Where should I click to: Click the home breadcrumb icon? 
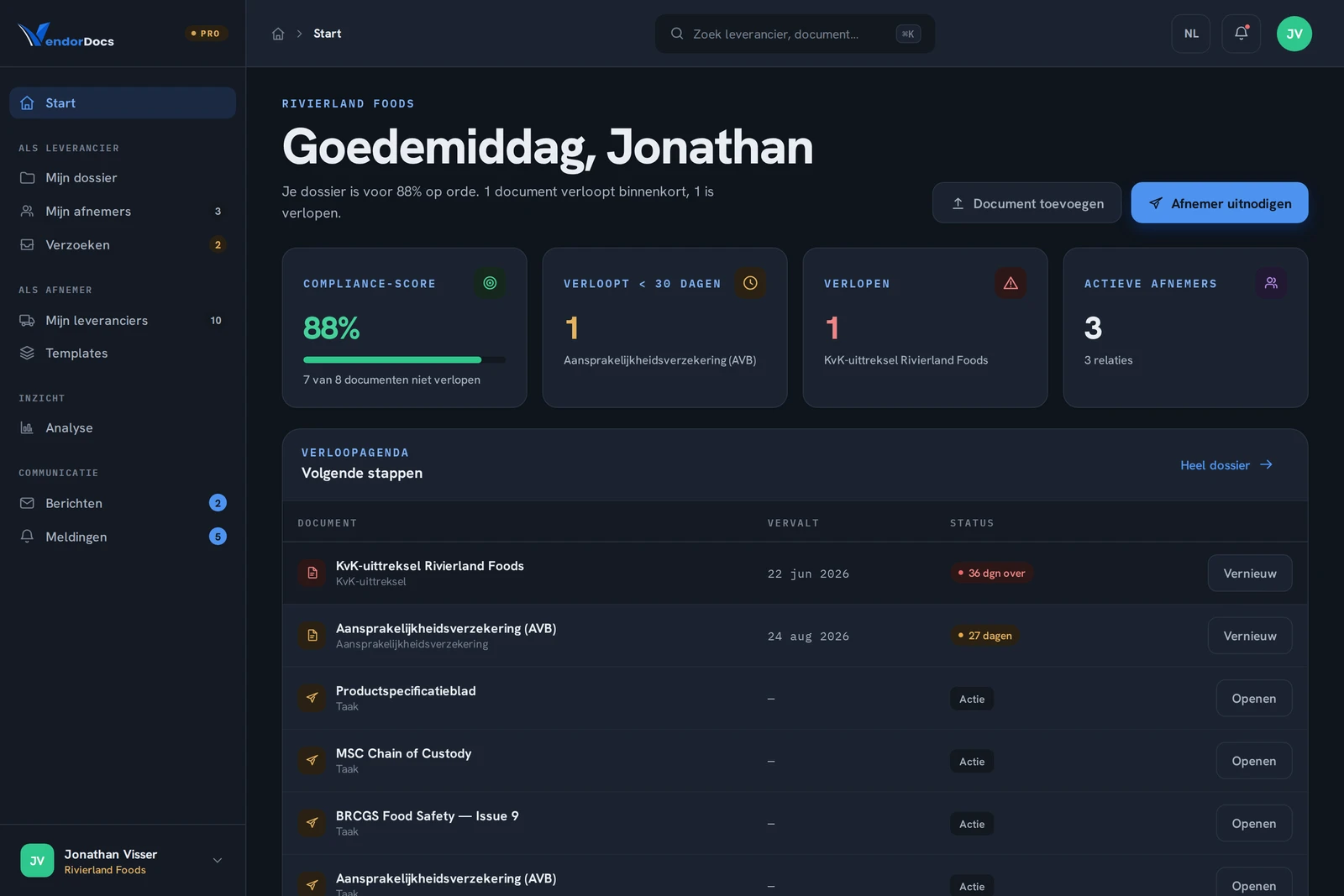point(278,34)
